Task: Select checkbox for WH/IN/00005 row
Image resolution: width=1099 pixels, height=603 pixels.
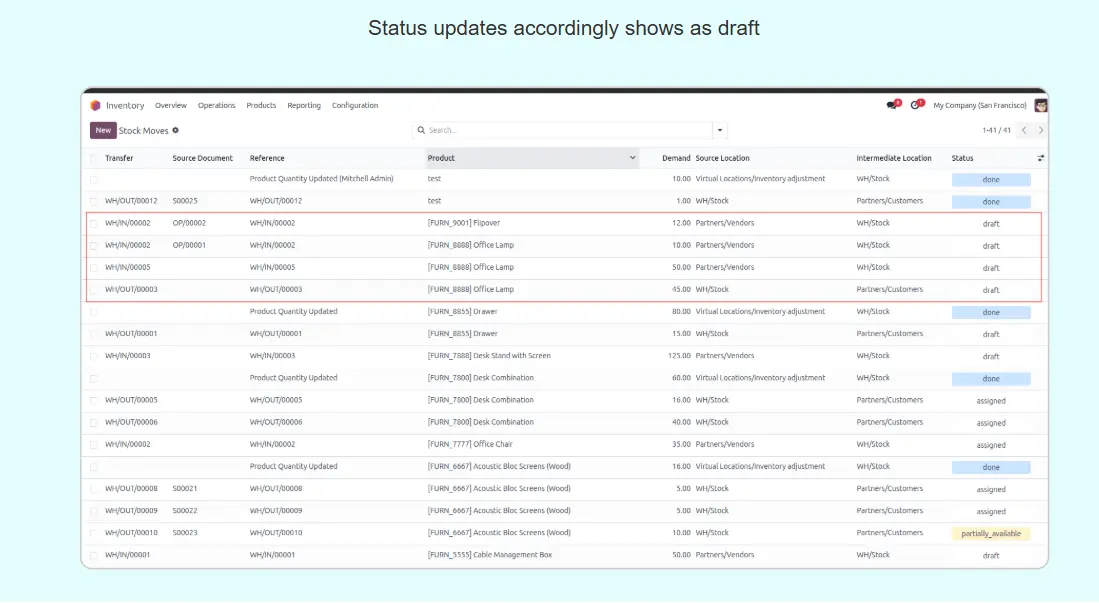Action: coord(94,268)
